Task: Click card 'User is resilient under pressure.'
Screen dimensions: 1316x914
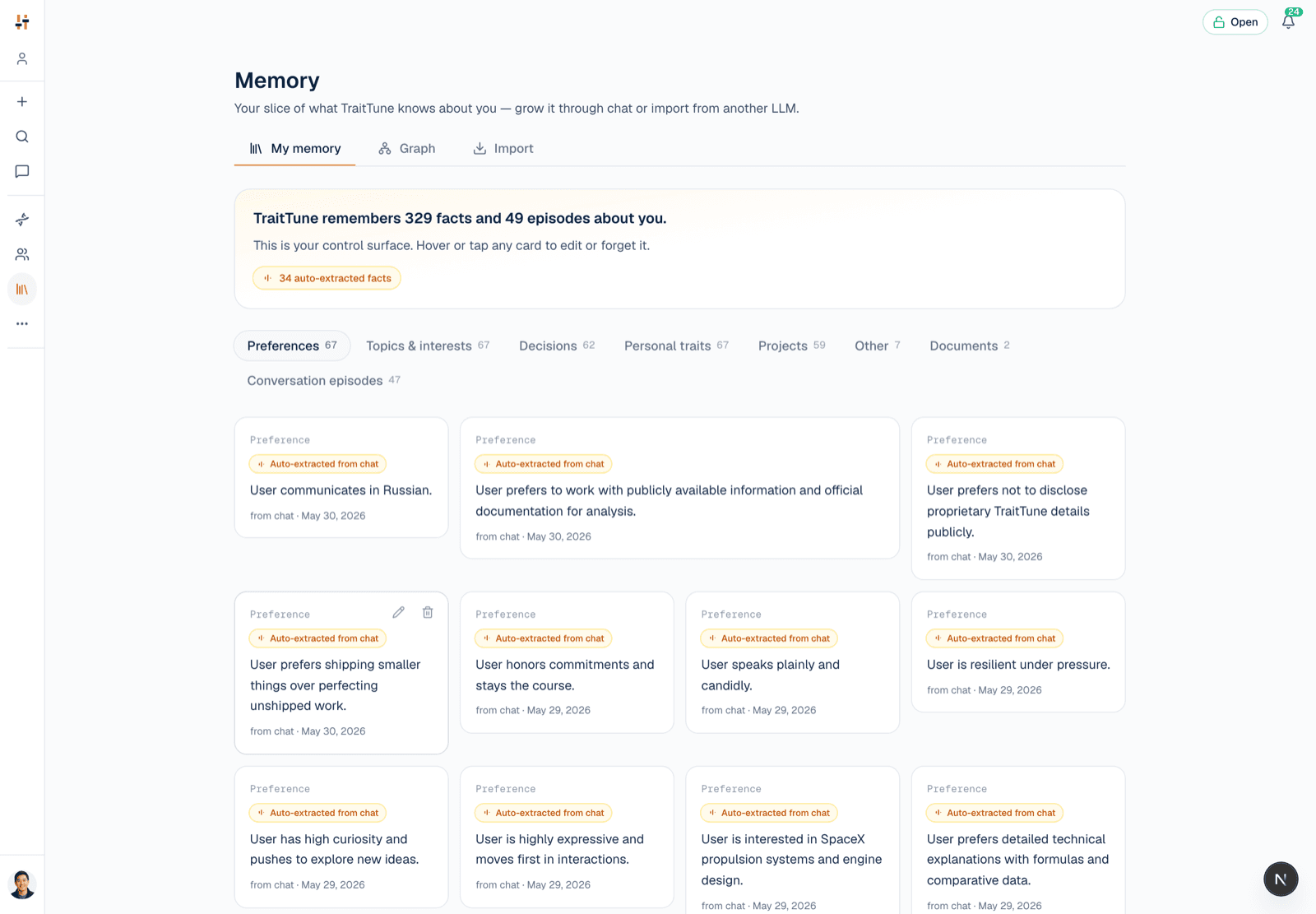Action: pos(1018,652)
